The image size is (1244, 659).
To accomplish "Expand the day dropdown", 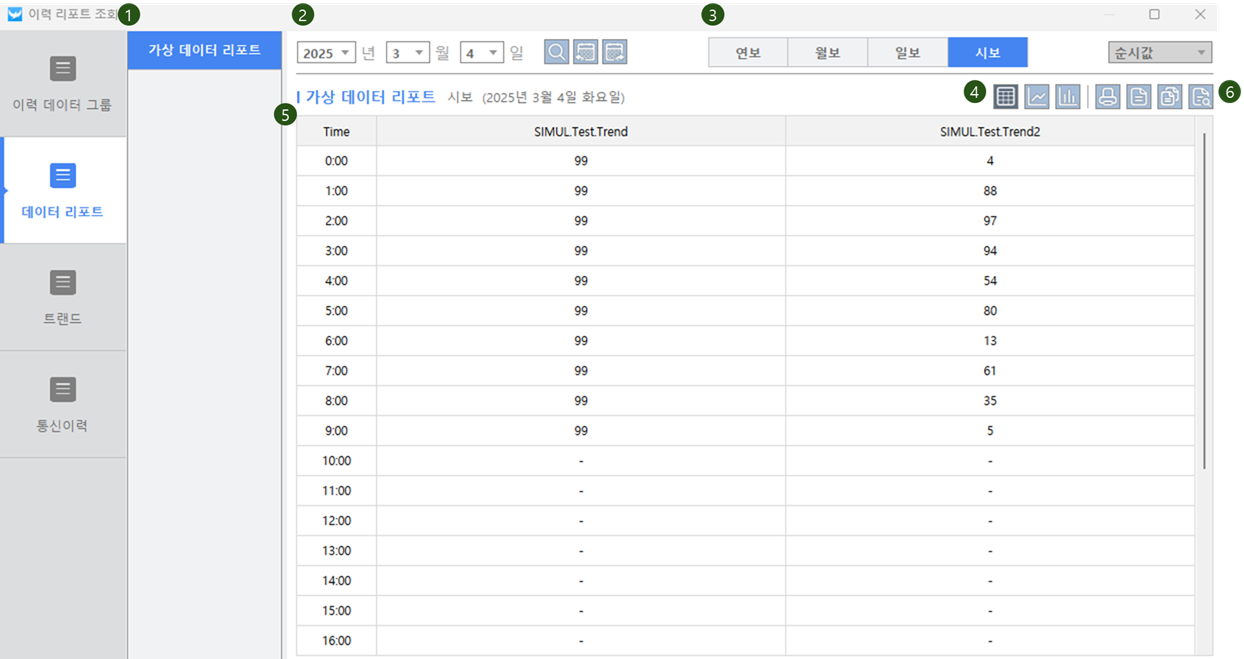I will [x=481, y=53].
